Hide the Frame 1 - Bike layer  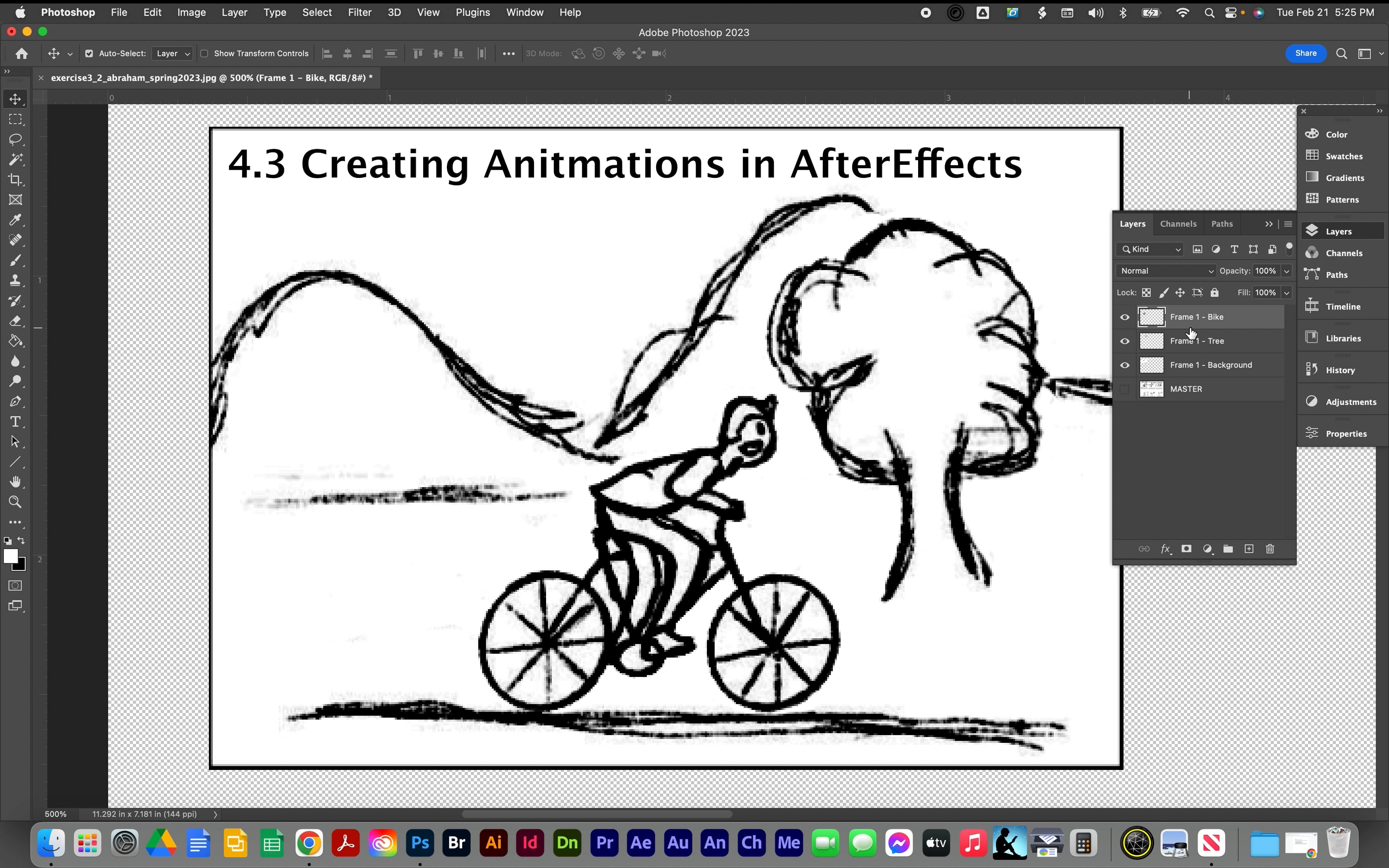[x=1124, y=317]
